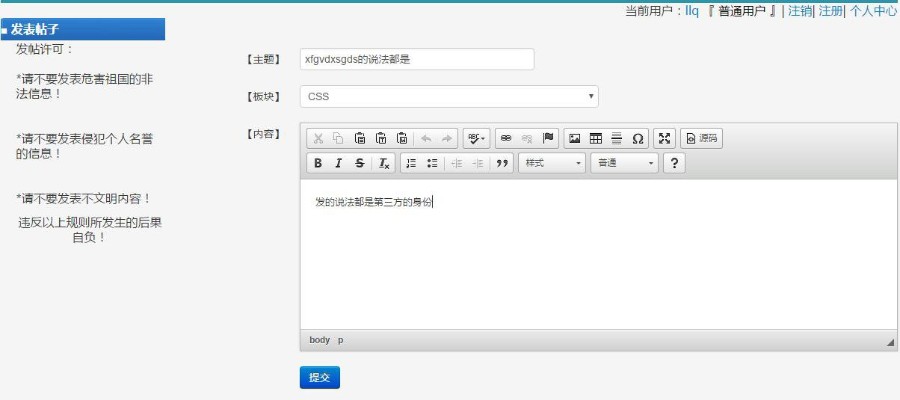Click the Redo arrow icon
The width and height of the screenshot is (900, 400).
(x=447, y=138)
